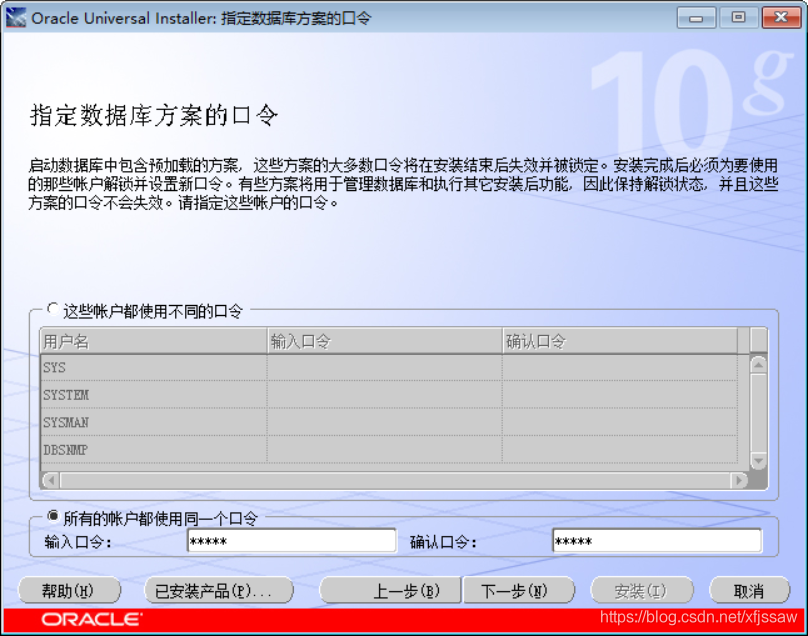The width and height of the screenshot is (808, 636).
Task: Click SYSMAN row 输入口令 cell
Action: pos(384,422)
